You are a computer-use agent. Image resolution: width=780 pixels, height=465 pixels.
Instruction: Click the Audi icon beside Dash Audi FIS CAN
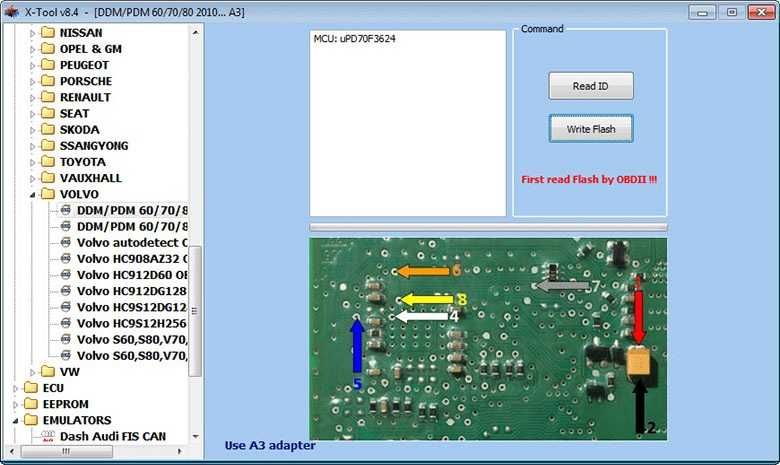coord(48,436)
